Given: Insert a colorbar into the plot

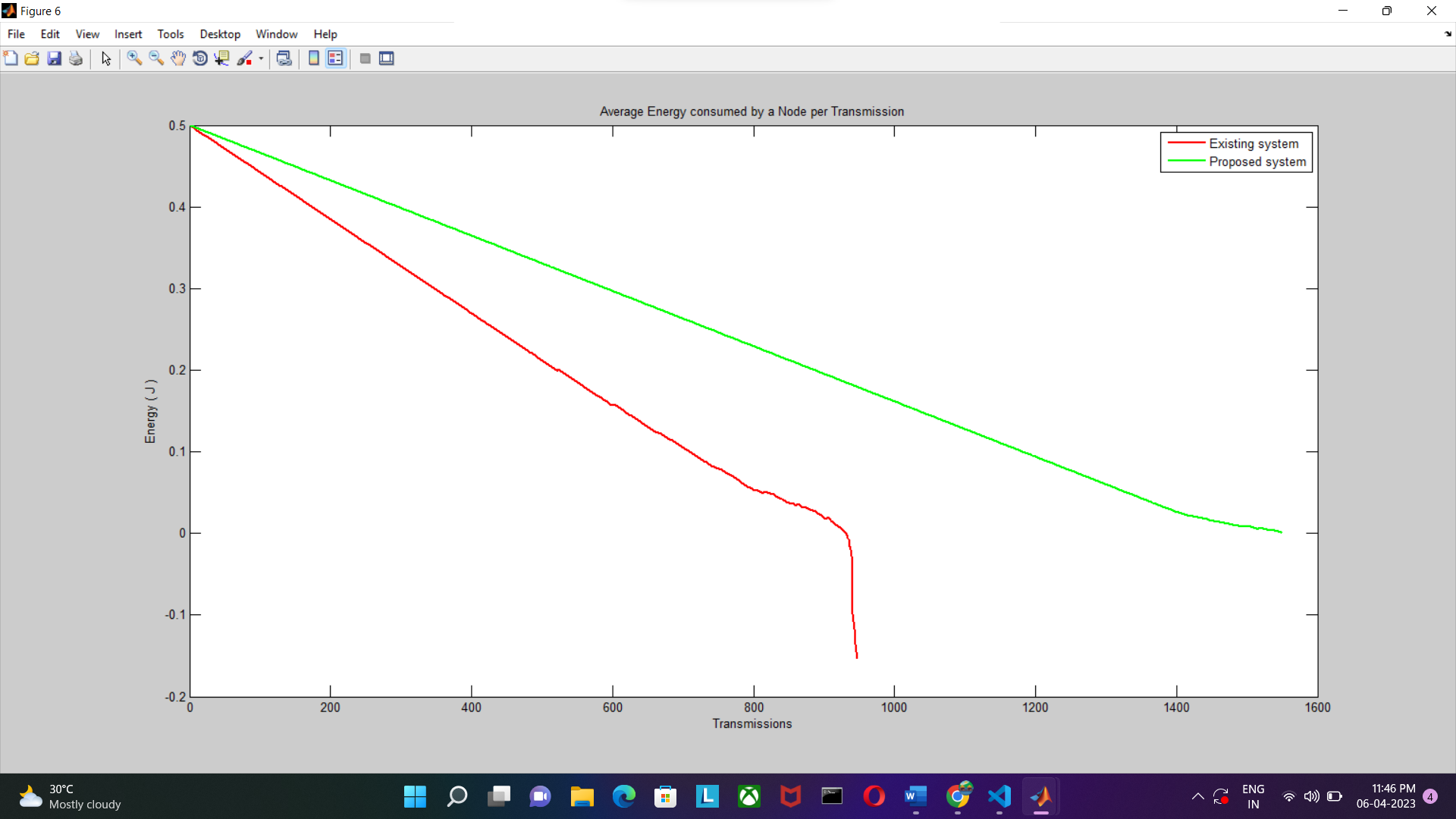Looking at the screenshot, I should (313, 58).
